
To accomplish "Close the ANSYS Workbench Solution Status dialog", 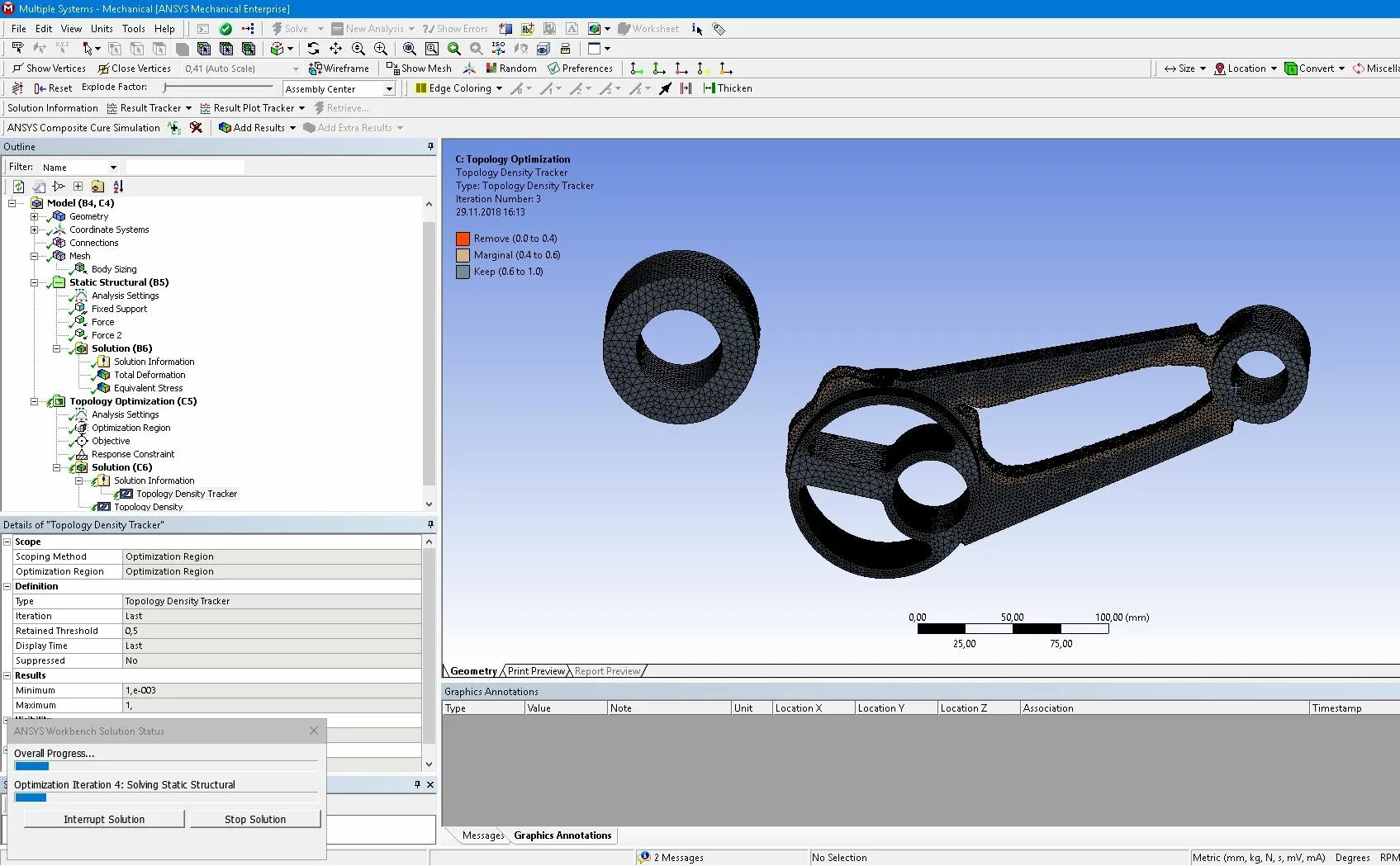I will 314,731.
